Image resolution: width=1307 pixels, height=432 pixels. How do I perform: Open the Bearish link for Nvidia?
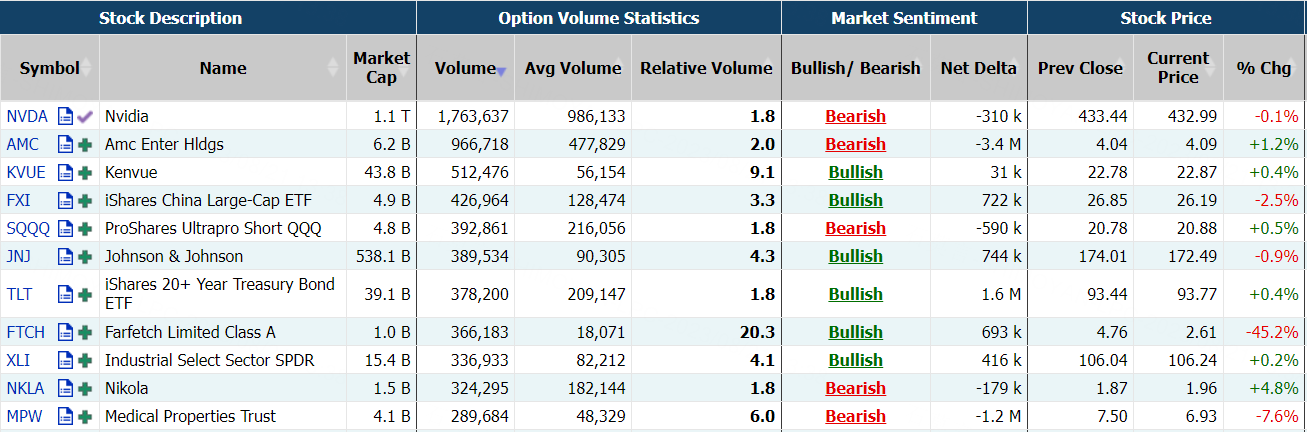tap(855, 116)
